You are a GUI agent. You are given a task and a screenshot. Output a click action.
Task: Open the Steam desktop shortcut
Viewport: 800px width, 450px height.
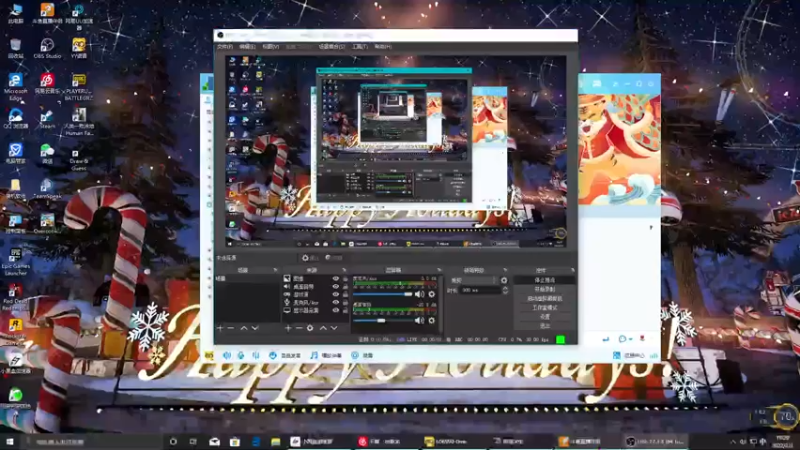(47, 118)
